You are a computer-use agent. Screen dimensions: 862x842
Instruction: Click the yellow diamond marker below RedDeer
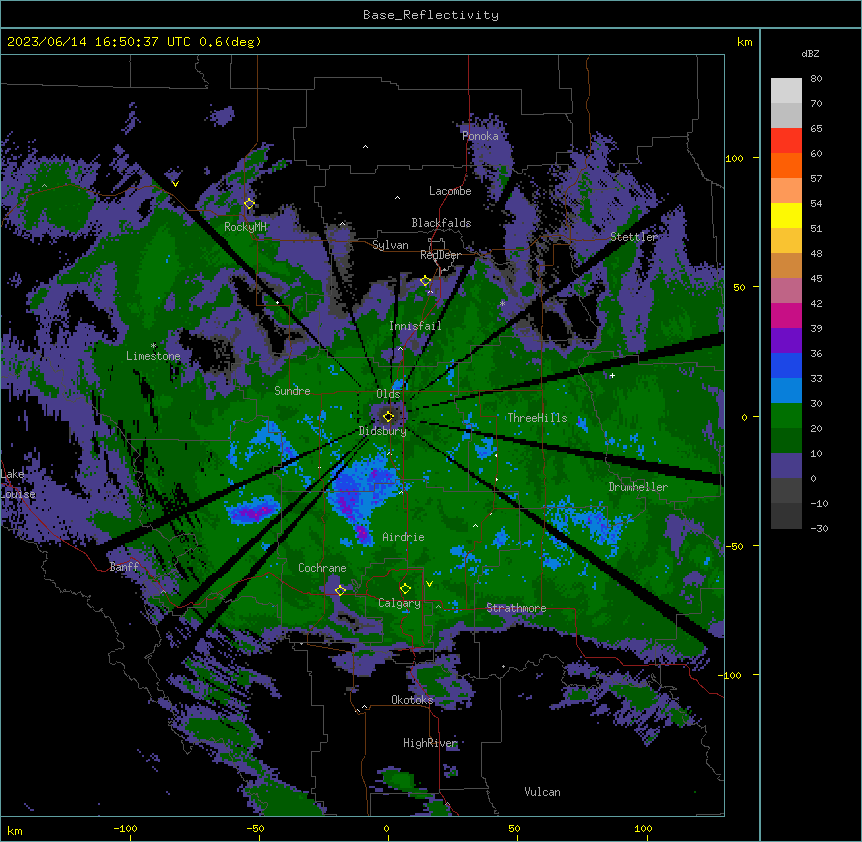click(425, 281)
